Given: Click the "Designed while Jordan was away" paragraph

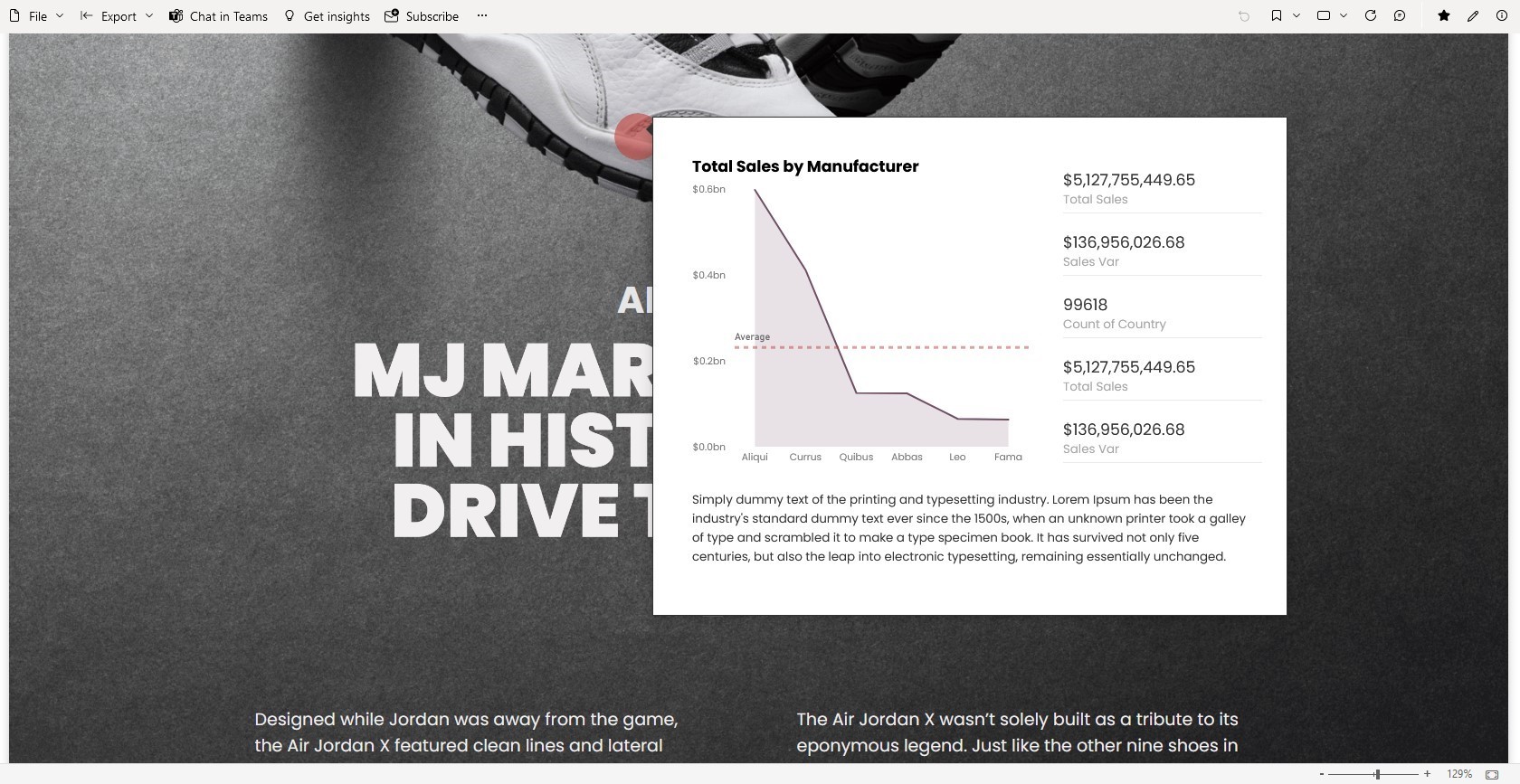Looking at the screenshot, I should point(466,732).
